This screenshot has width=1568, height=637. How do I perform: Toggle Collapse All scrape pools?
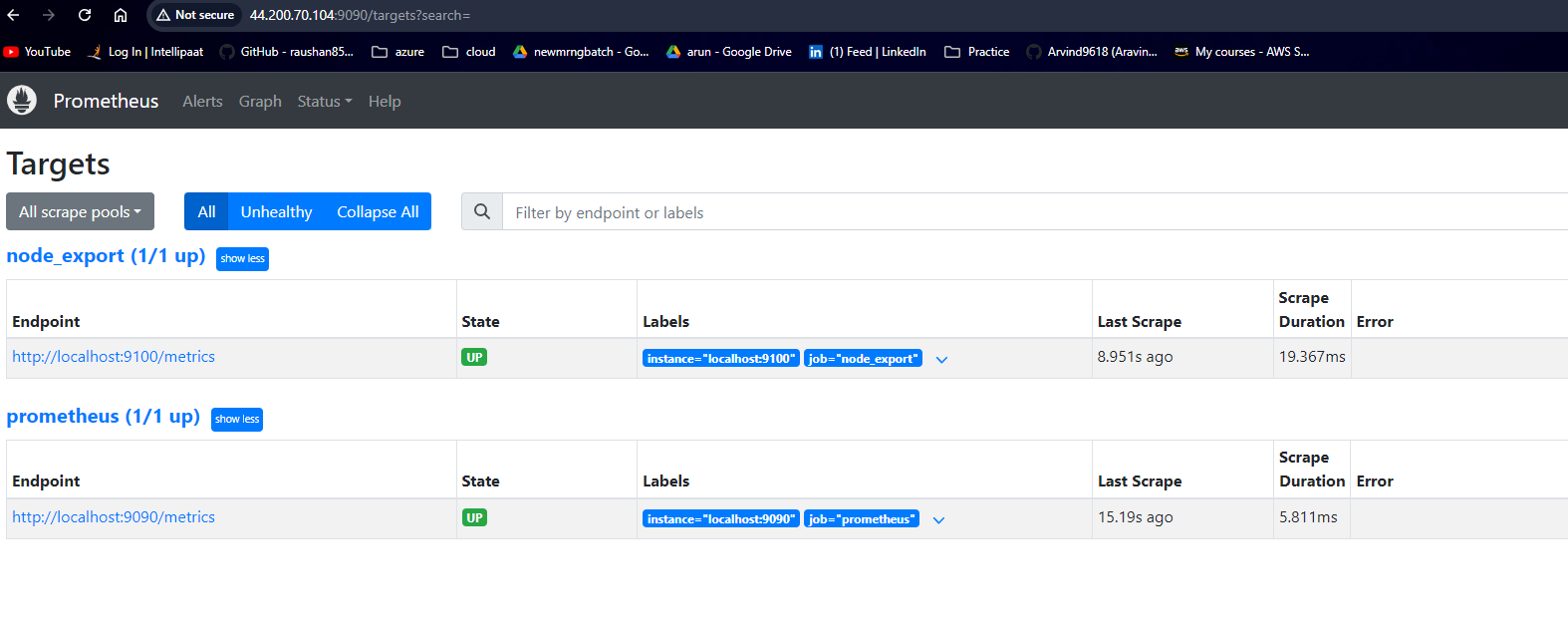click(x=378, y=211)
